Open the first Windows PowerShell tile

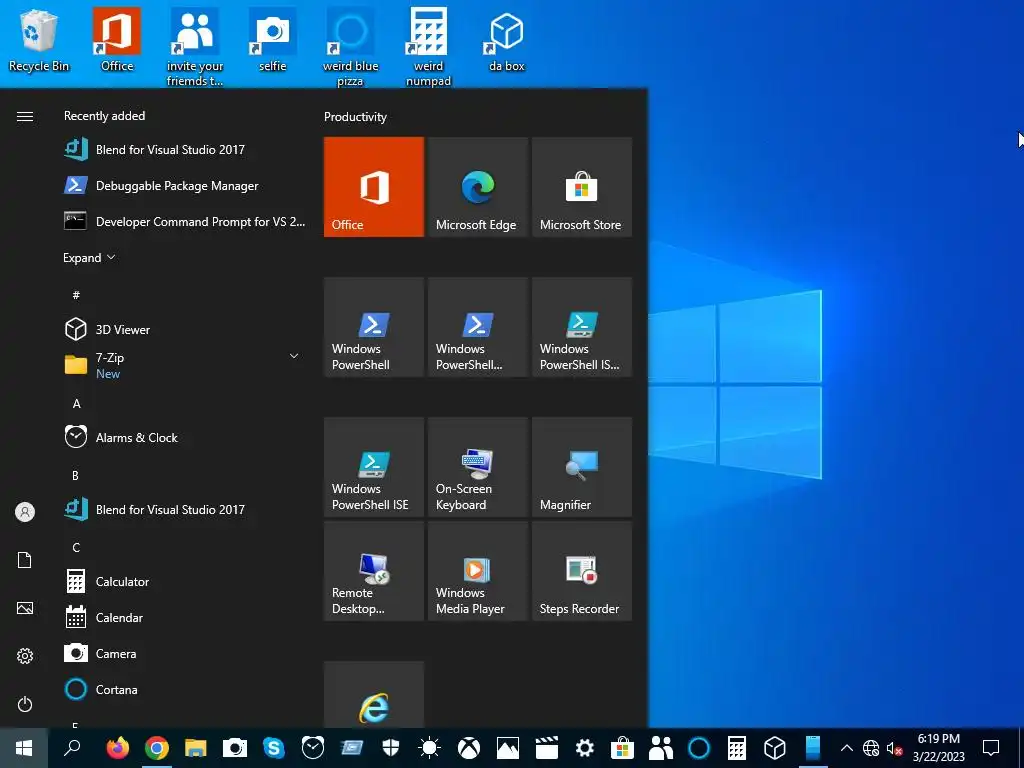click(x=374, y=327)
